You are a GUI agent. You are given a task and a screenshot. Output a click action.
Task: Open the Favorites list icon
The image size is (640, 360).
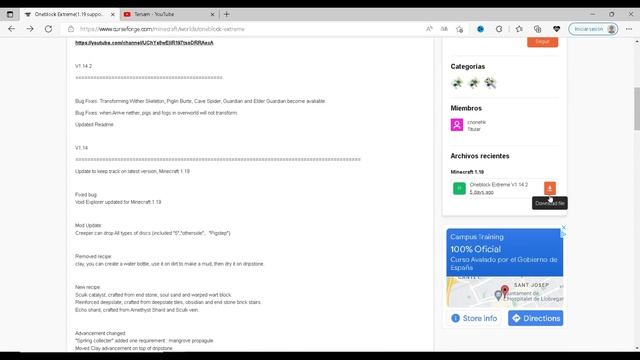coord(519,29)
